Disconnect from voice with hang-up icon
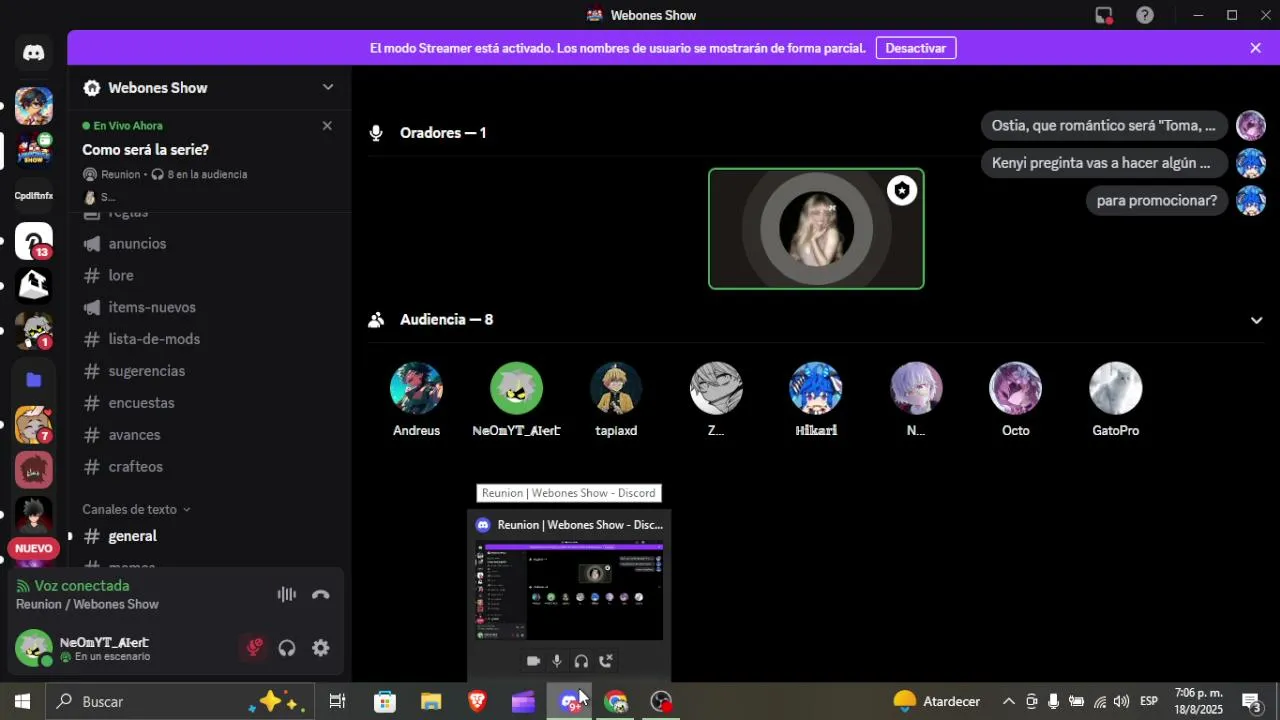Viewport: 1280px width, 720px height. coord(321,594)
